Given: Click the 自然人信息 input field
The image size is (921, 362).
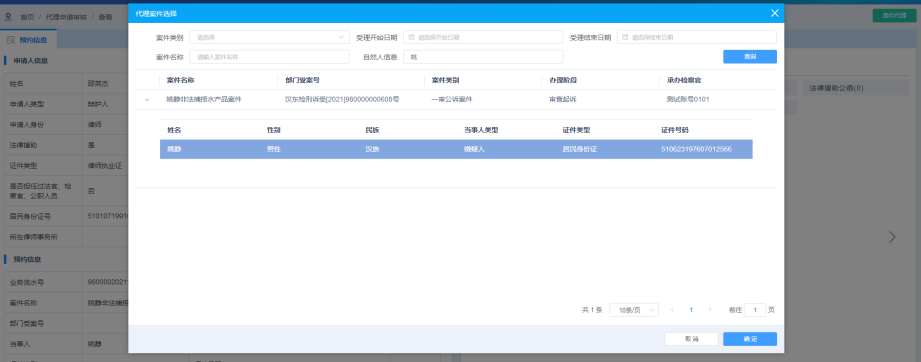Looking at the screenshot, I should coord(483,57).
